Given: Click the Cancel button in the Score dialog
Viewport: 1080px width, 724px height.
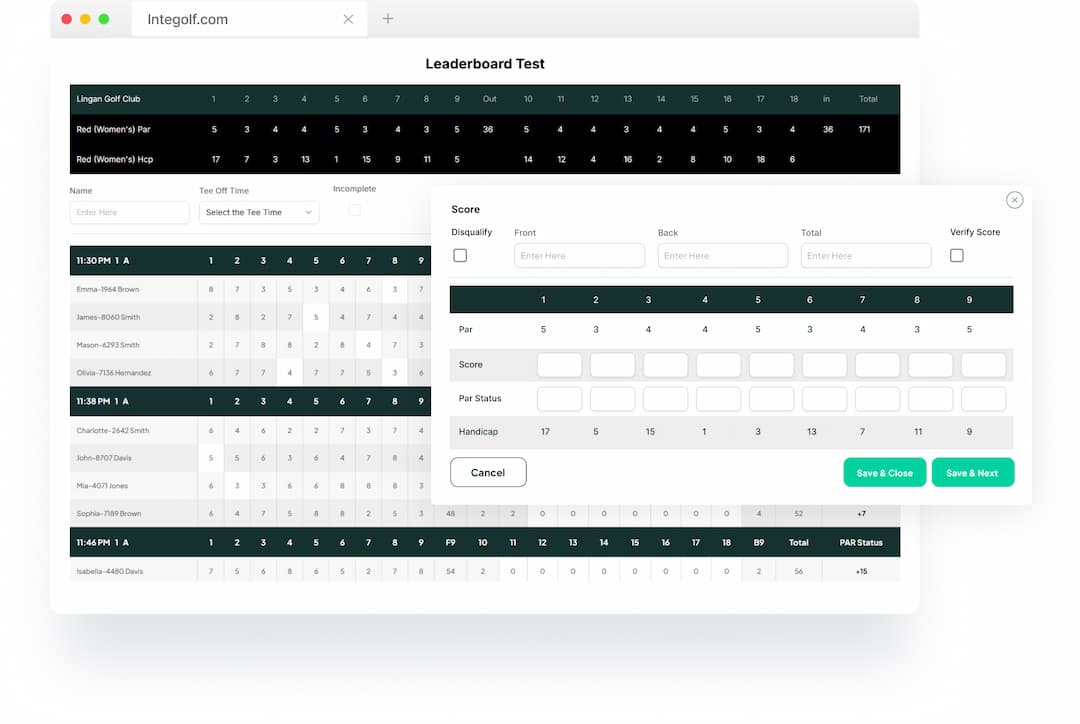Looking at the screenshot, I should [488, 472].
